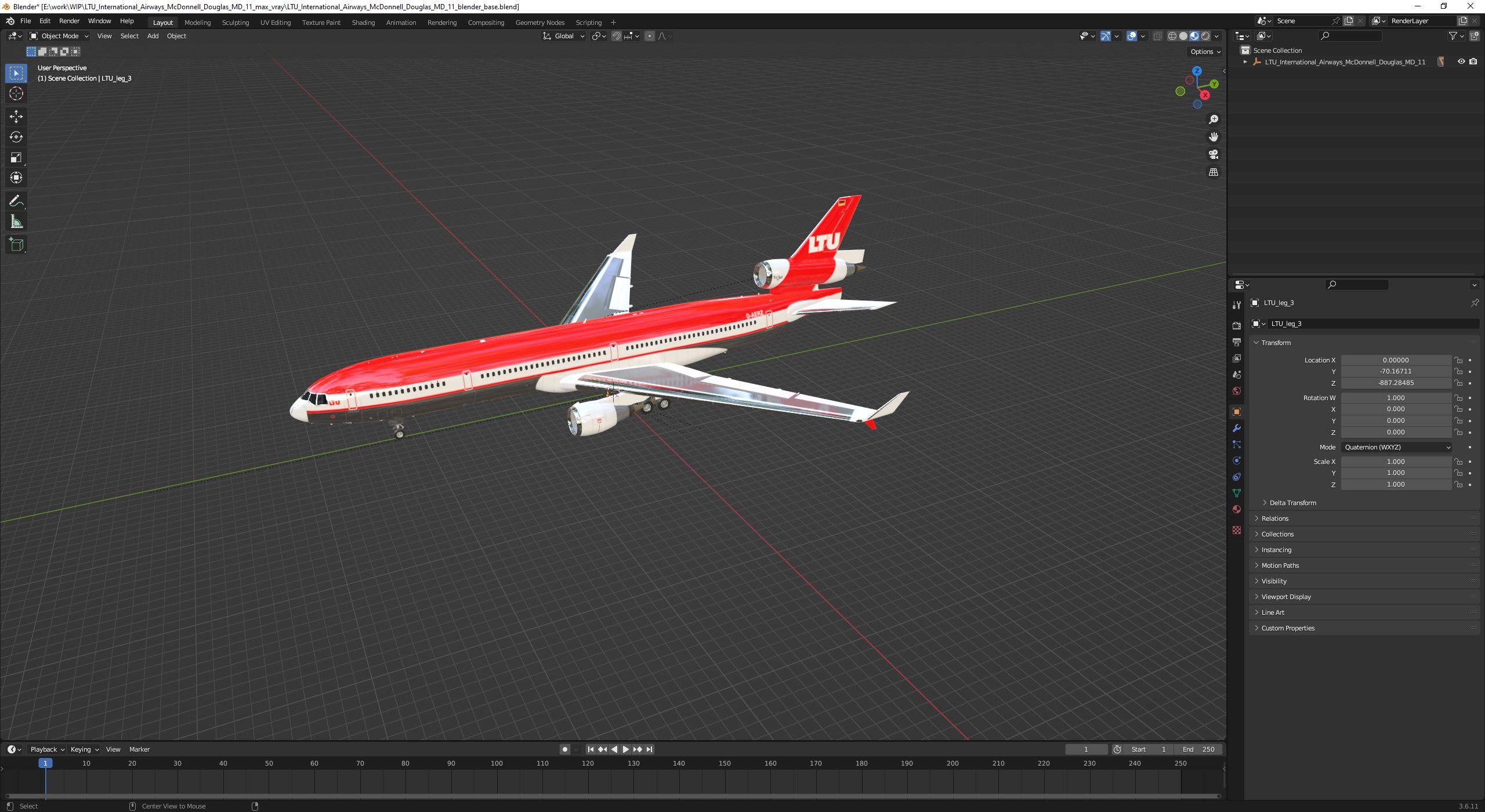Open the Render menu
The width and height of the screenshot is (1485, 812).
click(x=69, y=21)
